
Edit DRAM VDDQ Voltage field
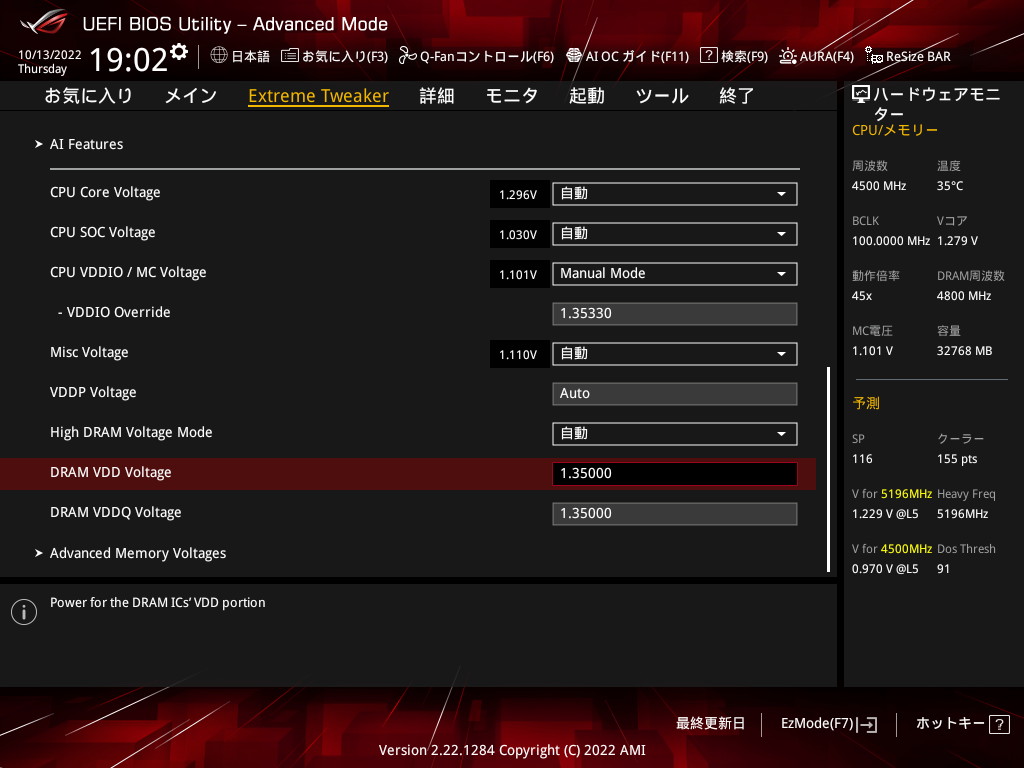pos(675,513)
